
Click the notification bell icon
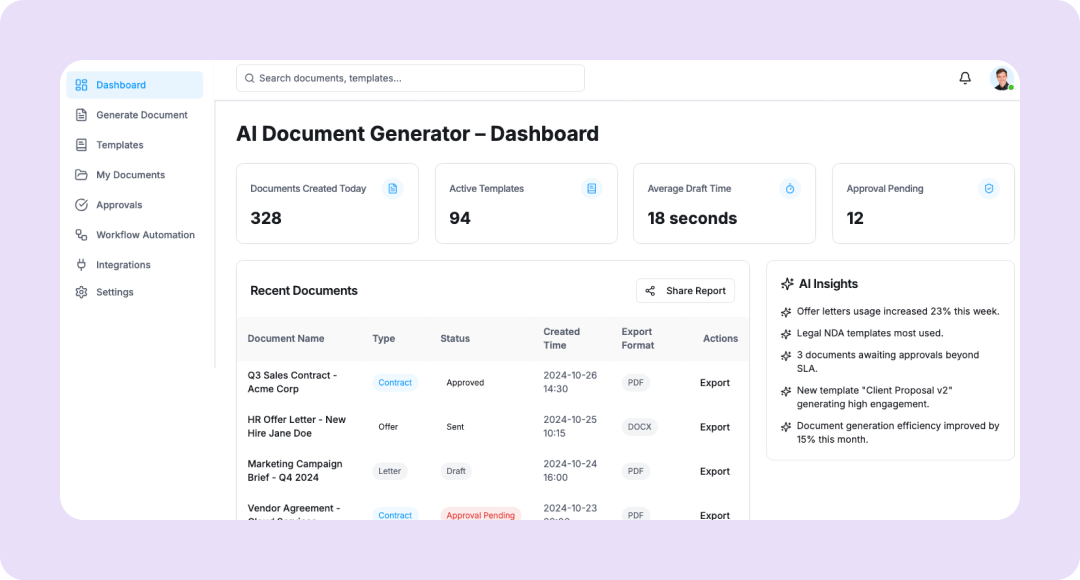(x=965, y=78)
